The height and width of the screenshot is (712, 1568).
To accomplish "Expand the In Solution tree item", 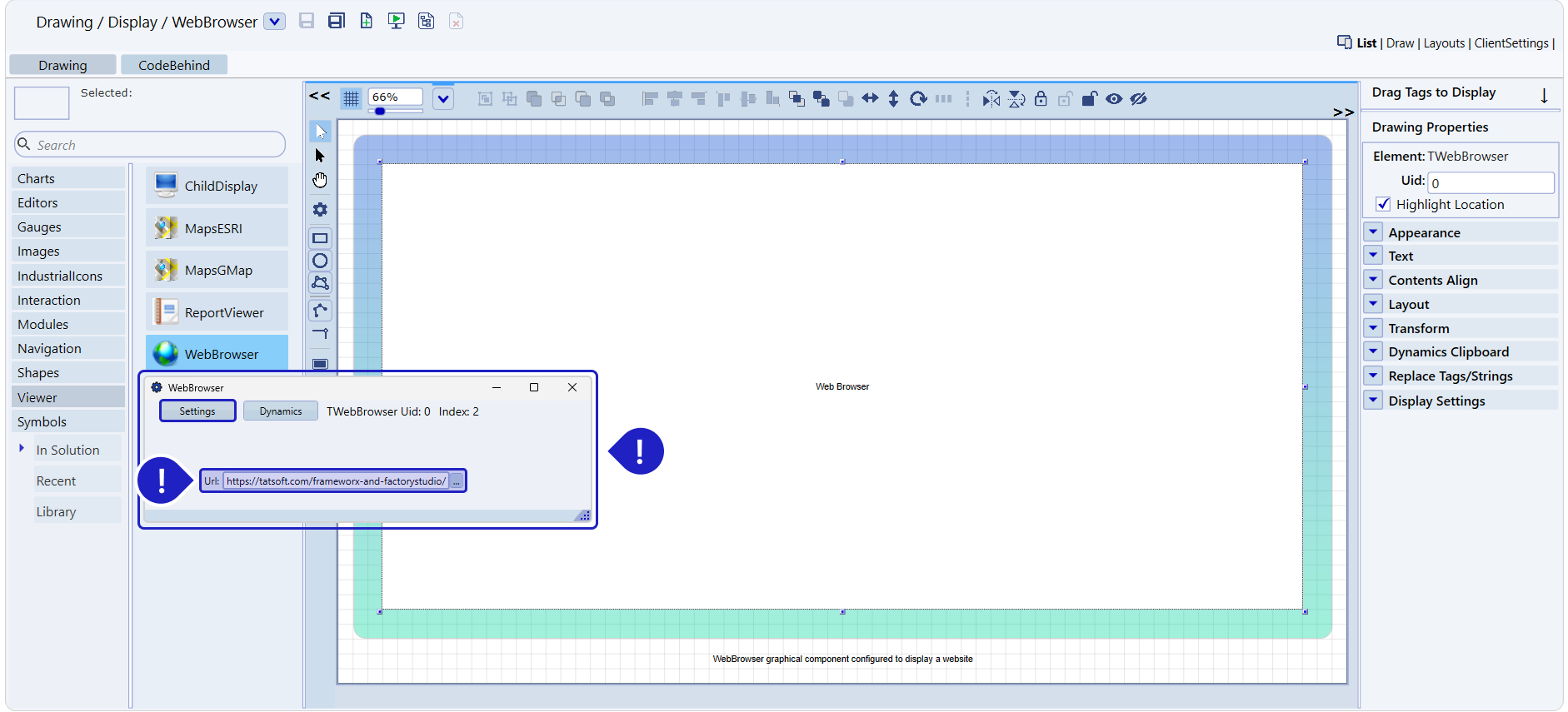I will 22,448.
